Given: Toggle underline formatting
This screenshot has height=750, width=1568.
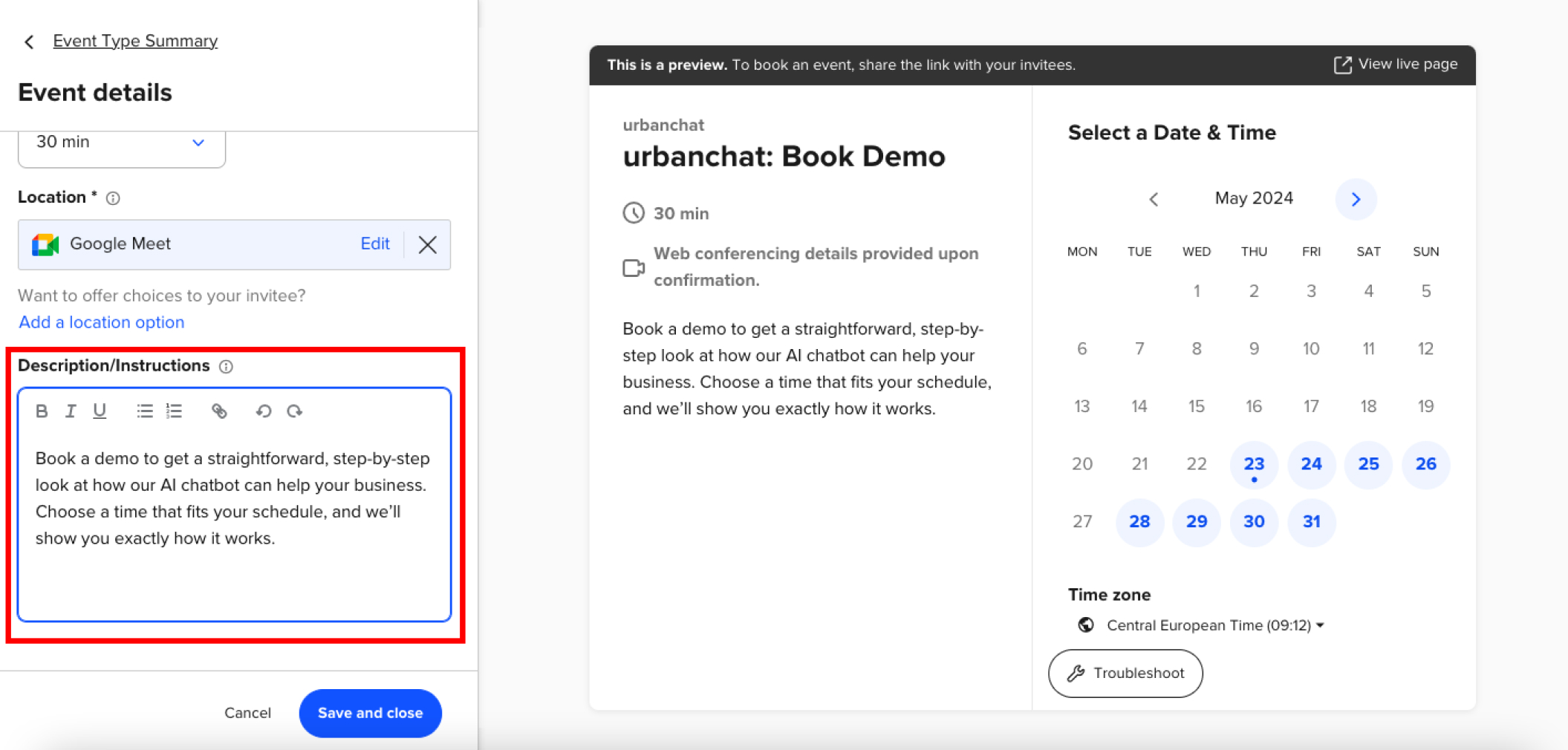Looking at the screenshot, I should click(100, 411).
